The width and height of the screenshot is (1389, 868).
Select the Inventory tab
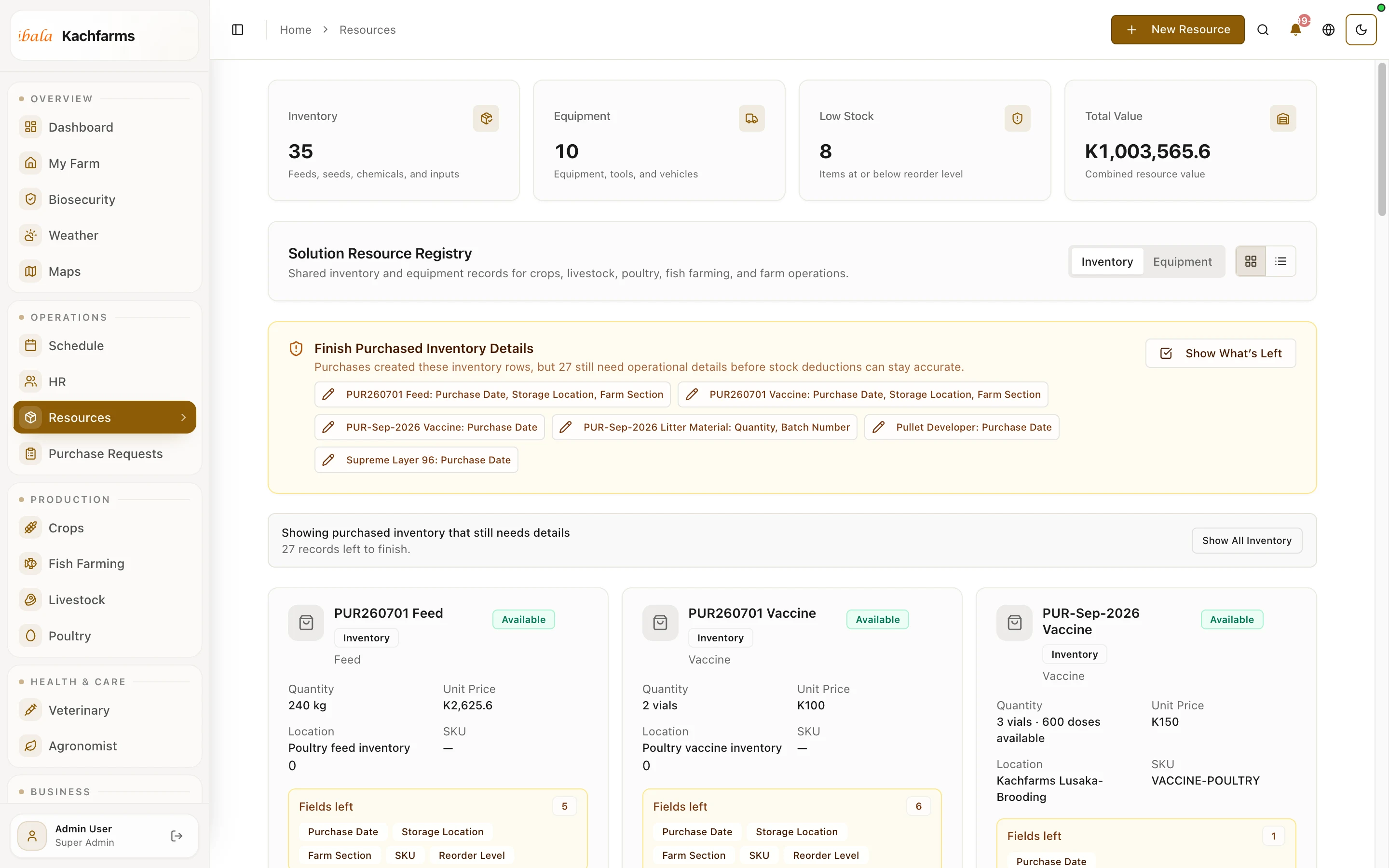click(x=1106, y=262)
